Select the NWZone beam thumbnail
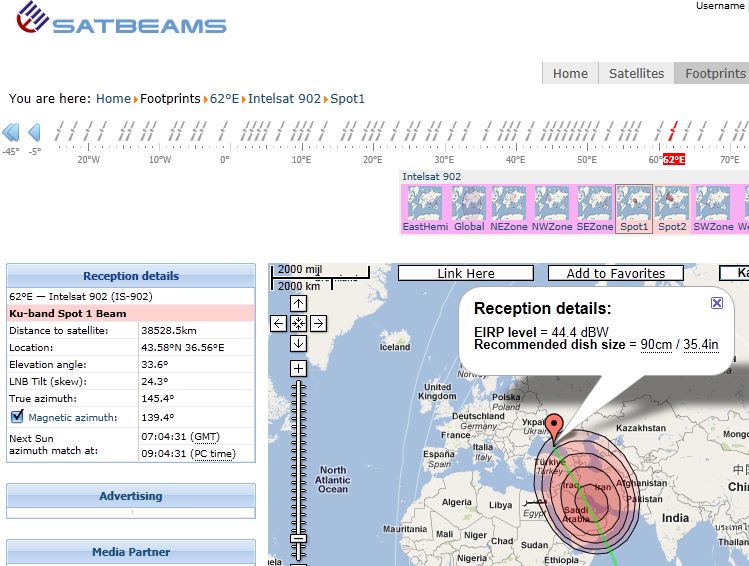 click(x=552, y=209)
